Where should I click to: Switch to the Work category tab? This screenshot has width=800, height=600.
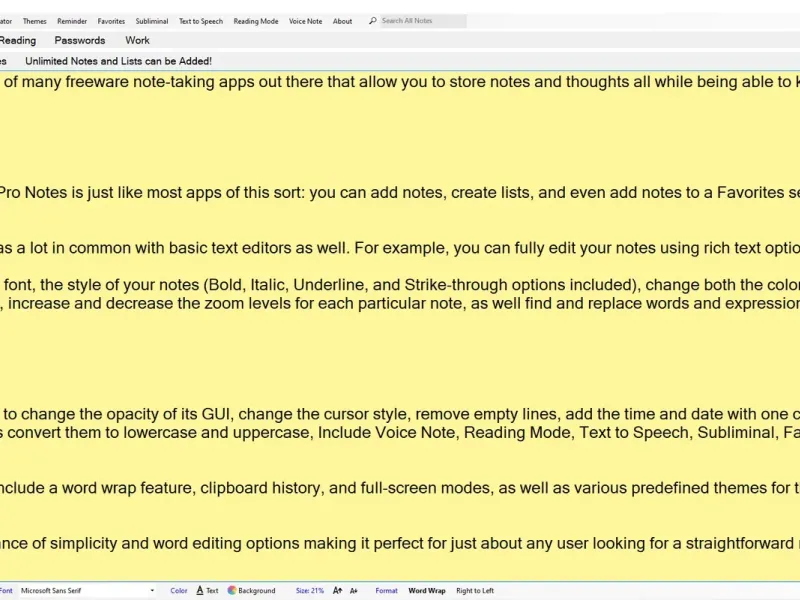pos(137,40)
